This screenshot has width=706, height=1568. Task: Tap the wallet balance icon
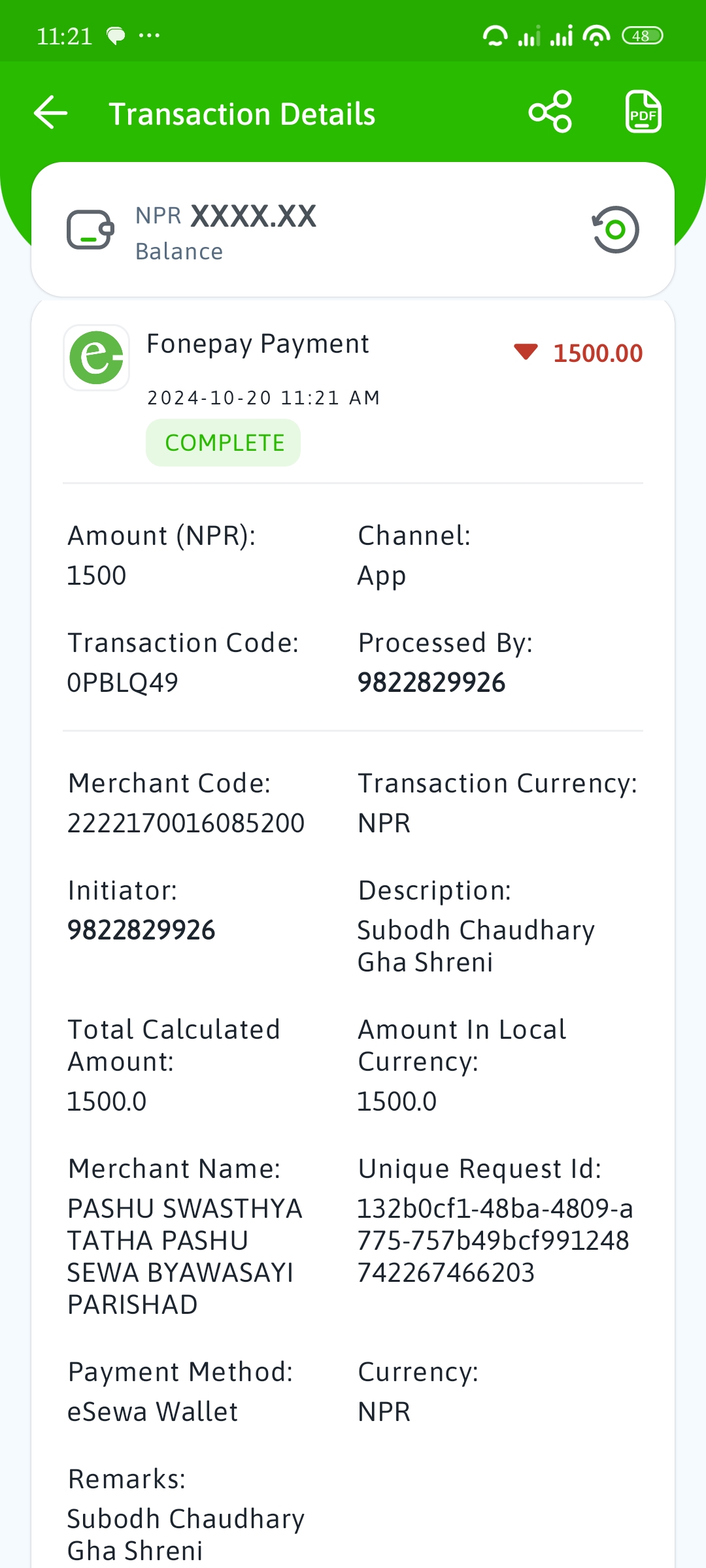coord(91,229)
